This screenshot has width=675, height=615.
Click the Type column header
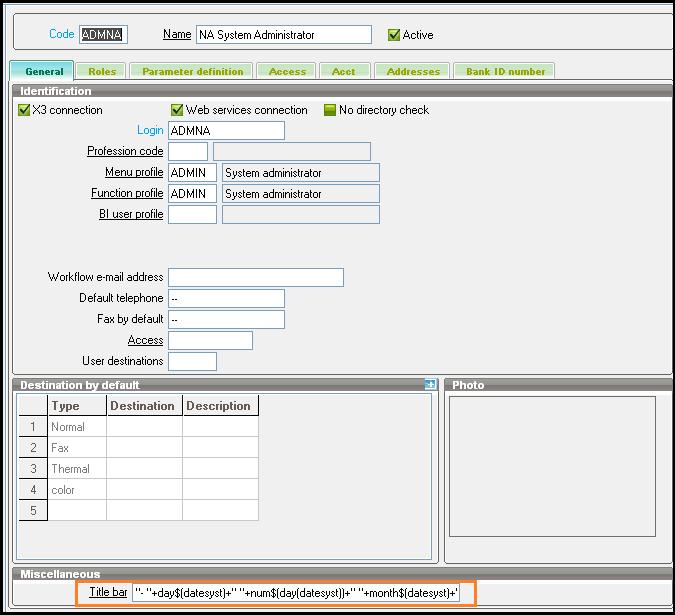[x=77, y=406]
